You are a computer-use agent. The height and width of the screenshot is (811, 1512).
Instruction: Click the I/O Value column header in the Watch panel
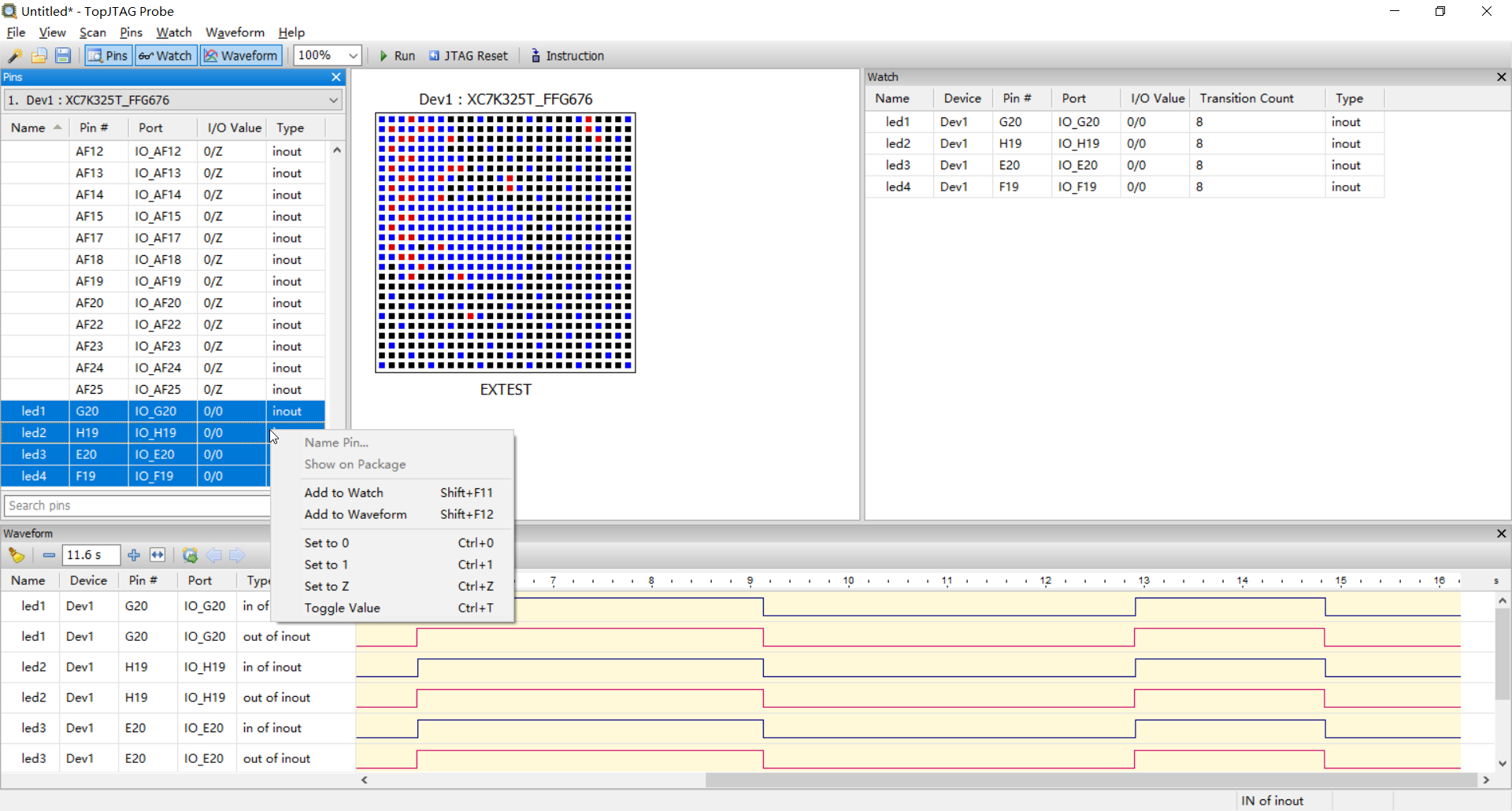[x=1157, y=98]
